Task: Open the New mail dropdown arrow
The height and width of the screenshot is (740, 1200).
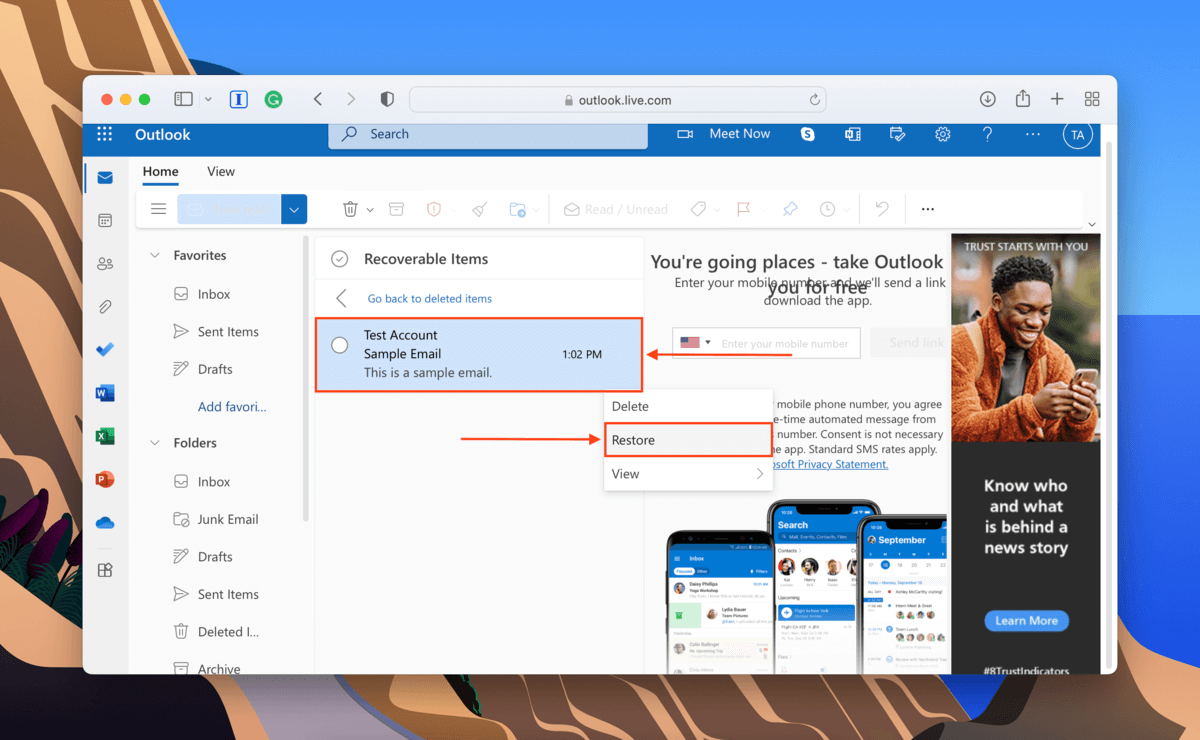Action: coord(294,209)
